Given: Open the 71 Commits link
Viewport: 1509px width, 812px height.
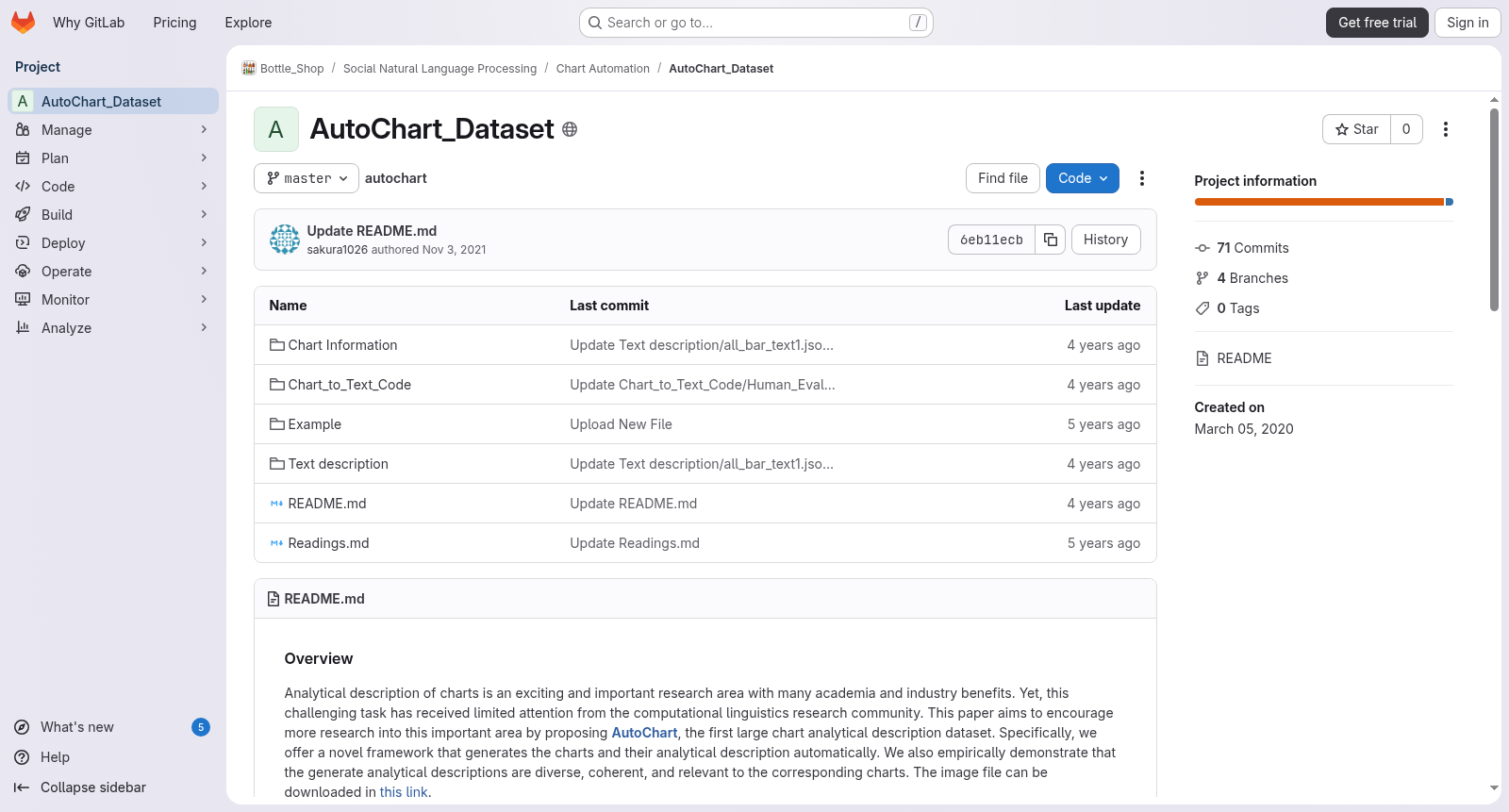Looking at the screenshot, I should (1252, 248).
